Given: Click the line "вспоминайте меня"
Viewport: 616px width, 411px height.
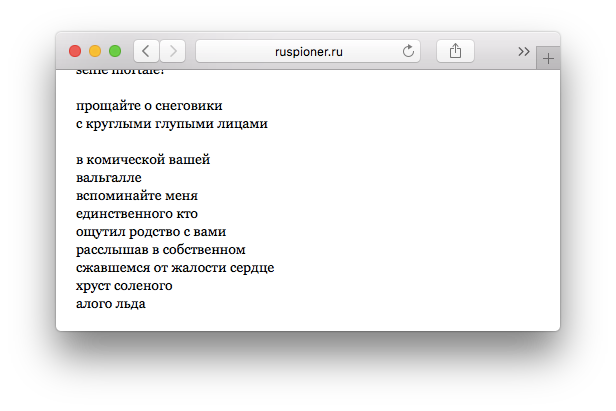Looking at the screenshot, I should tap(137, 196).
